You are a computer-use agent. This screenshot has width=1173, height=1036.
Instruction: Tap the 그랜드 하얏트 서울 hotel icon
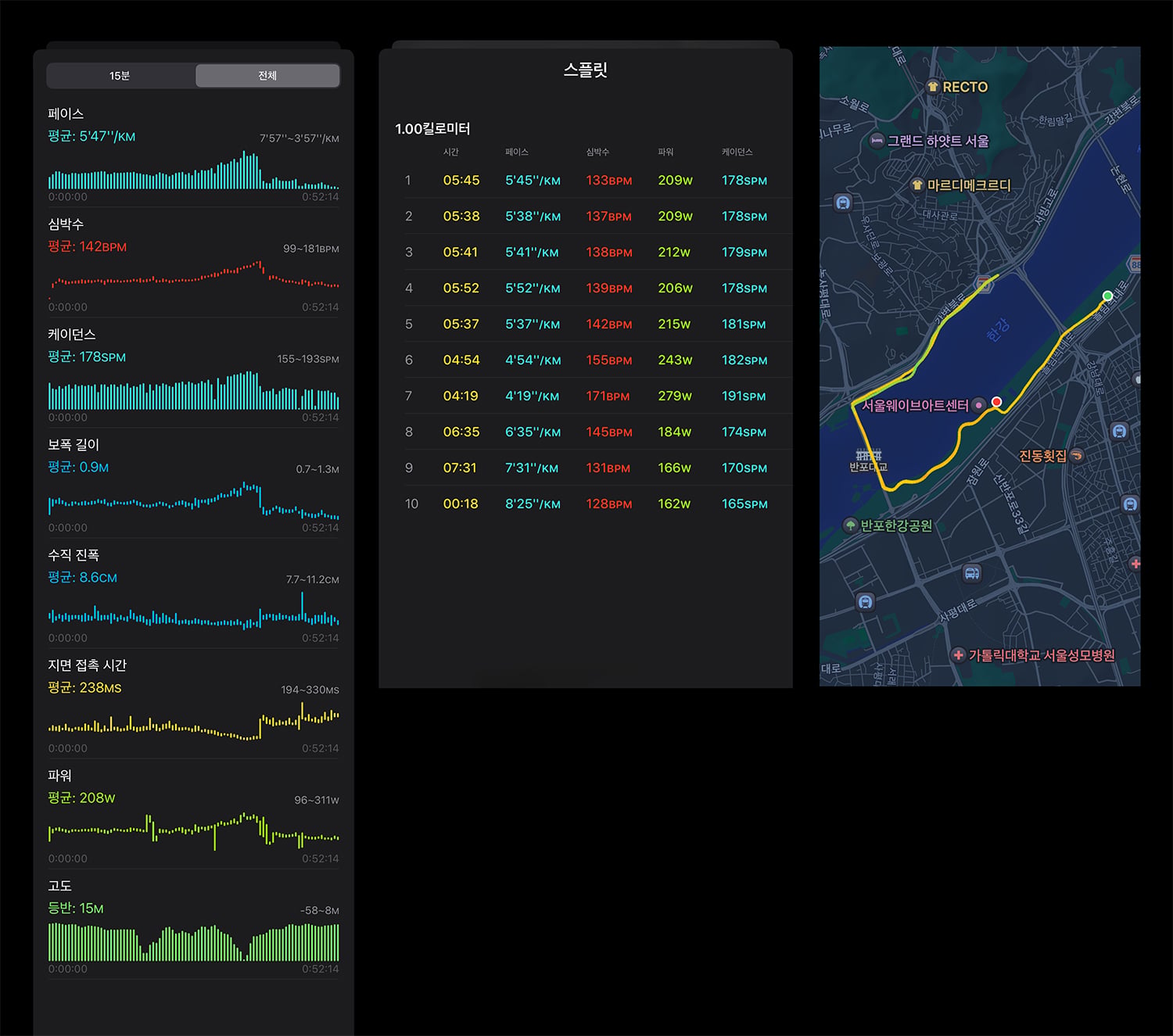point(877,141)
